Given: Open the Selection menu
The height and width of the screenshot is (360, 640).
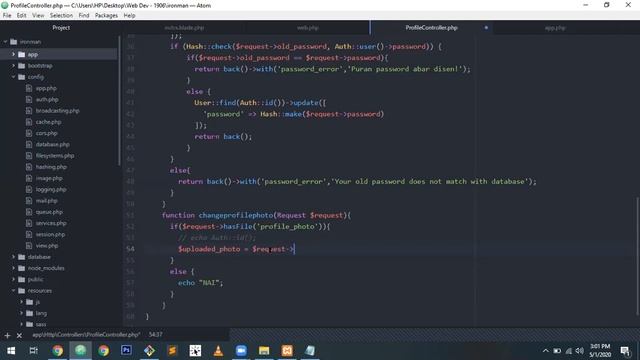Looking at the screenshot, I should [x=61, y=16].
